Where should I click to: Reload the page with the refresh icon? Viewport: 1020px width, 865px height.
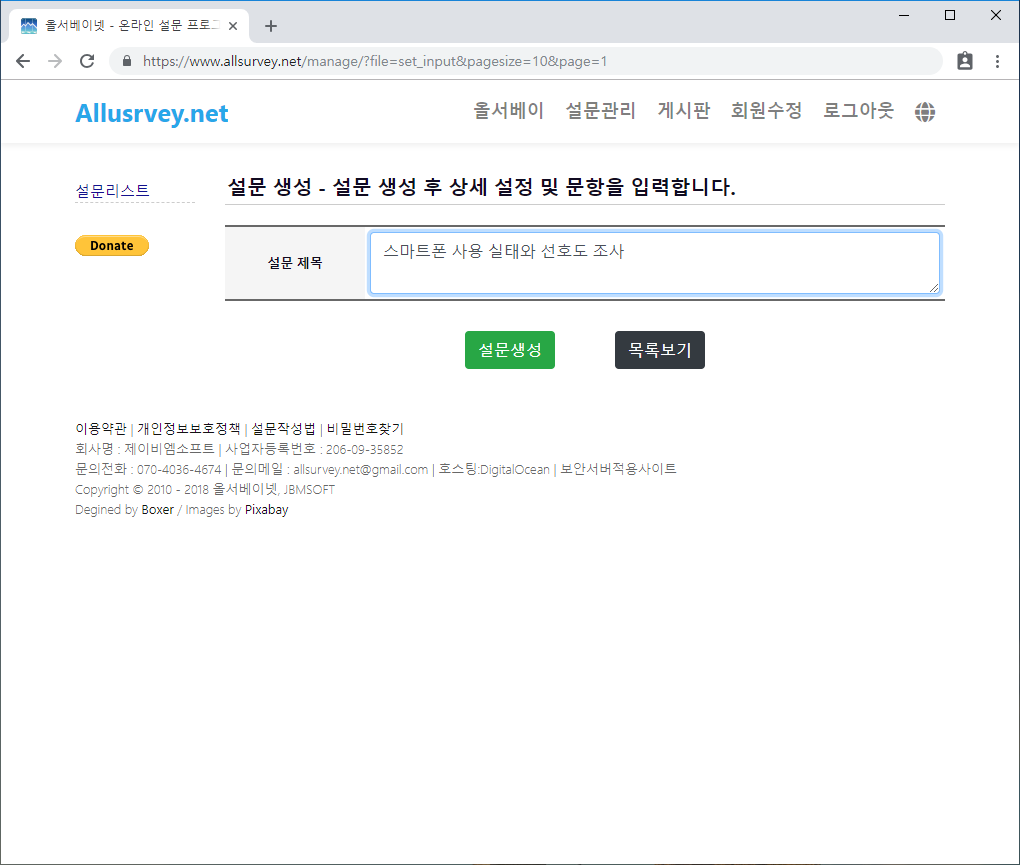tap(87, 61)
